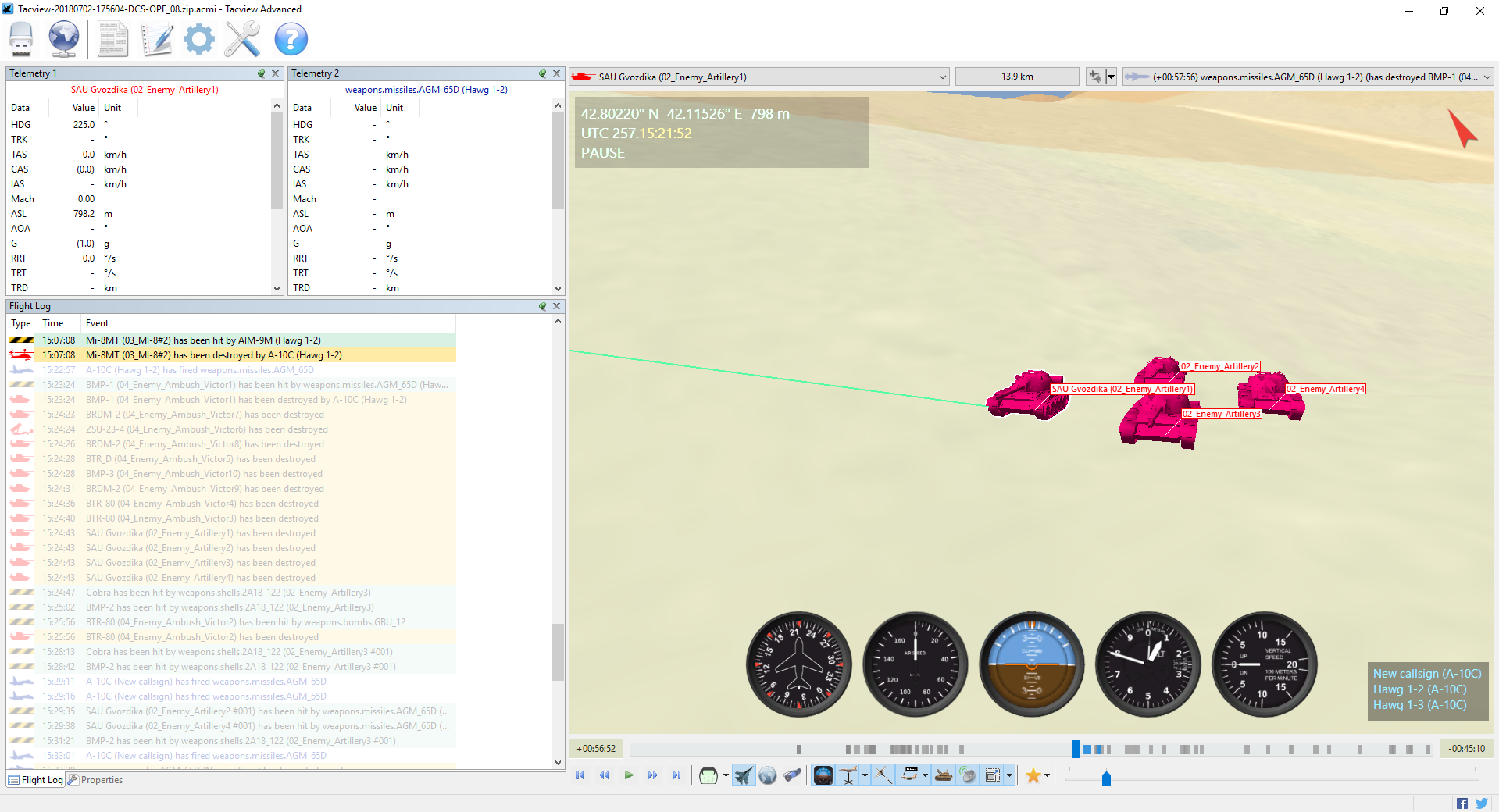Click the Telemetry 2 panel pin icon
The width and height of the screenshot is (1499, 812).
[543, 73]
